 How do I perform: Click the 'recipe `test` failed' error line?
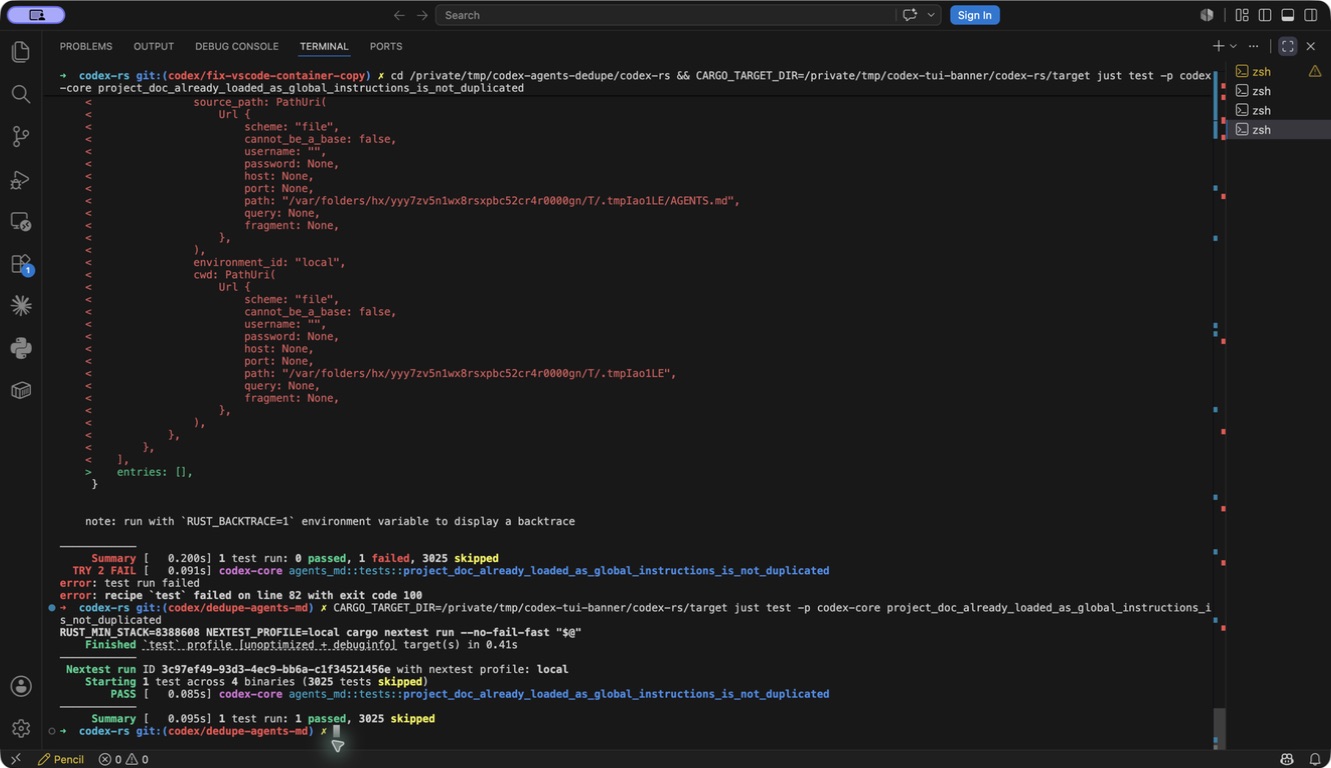point(240,595)
